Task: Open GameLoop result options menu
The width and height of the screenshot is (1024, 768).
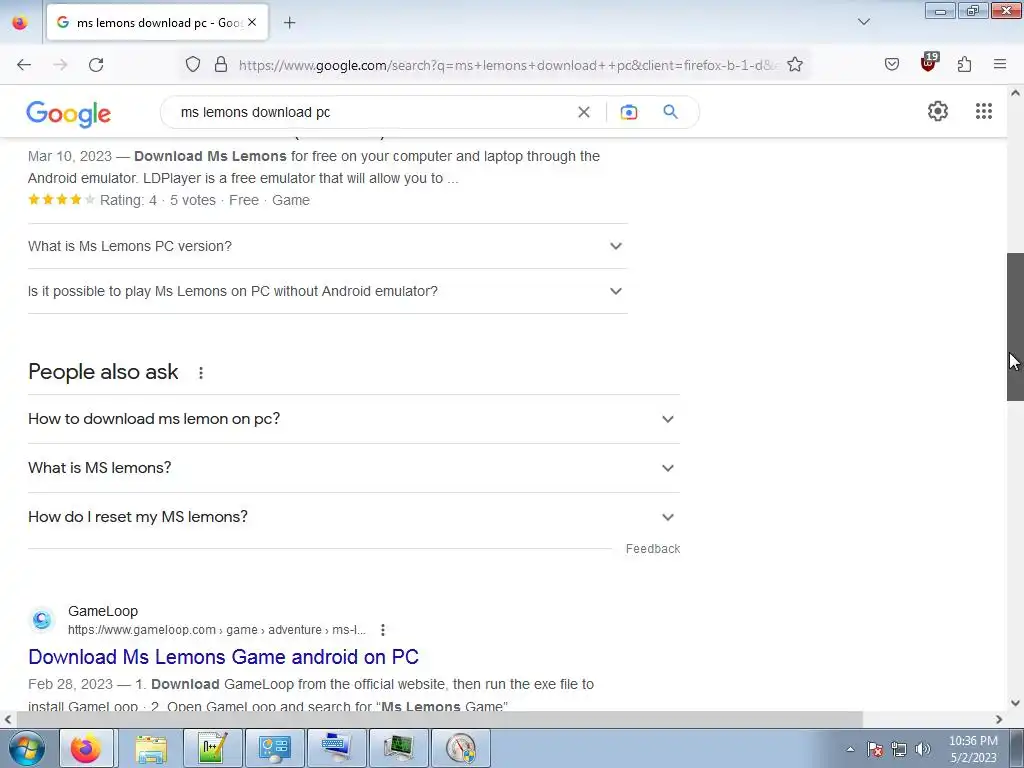Action: [x=383, y=630]
